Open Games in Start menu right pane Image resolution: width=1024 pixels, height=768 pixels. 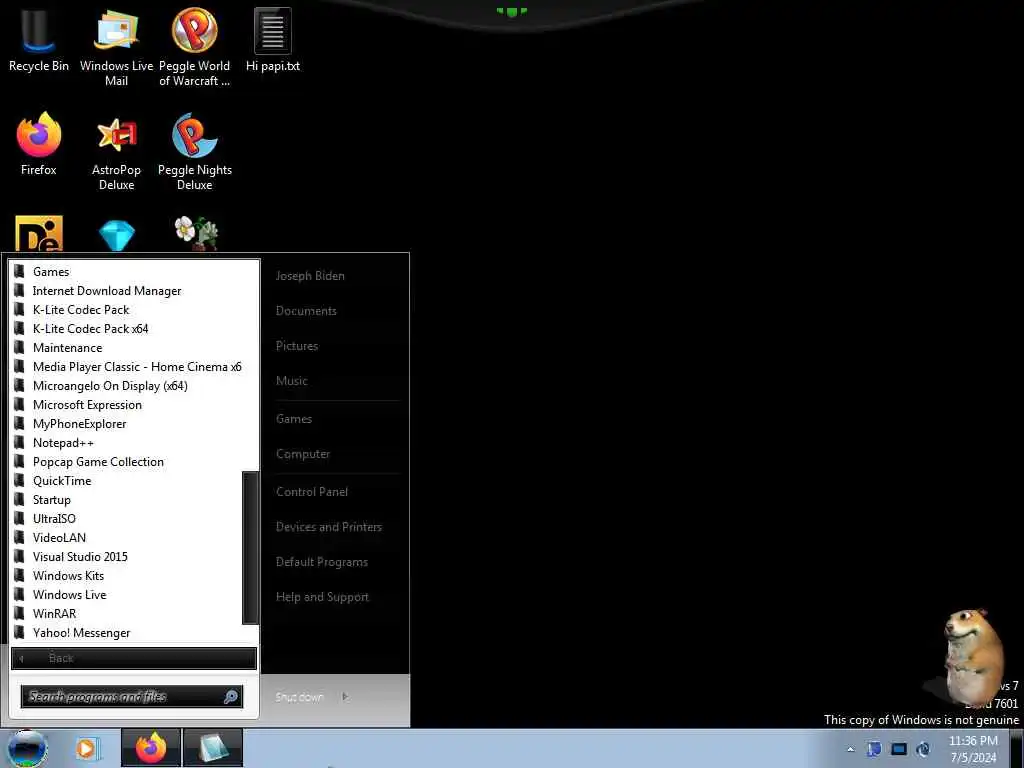[x=294, y=419]
